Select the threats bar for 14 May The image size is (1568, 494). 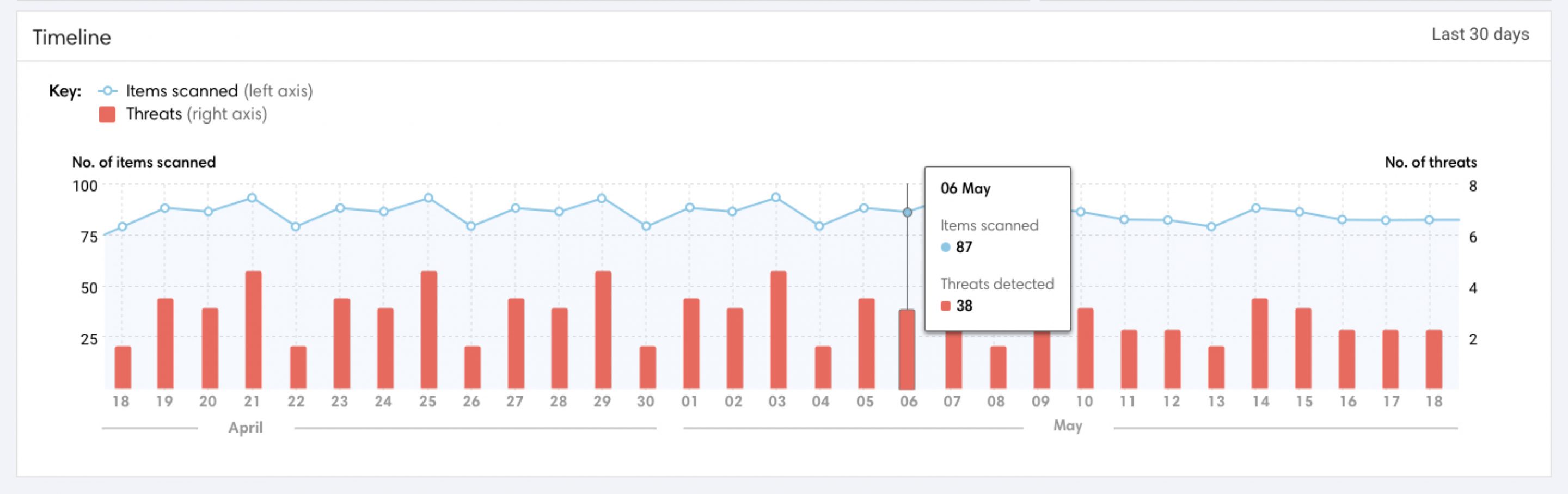pyautogui.click(x=1259, y=344)
